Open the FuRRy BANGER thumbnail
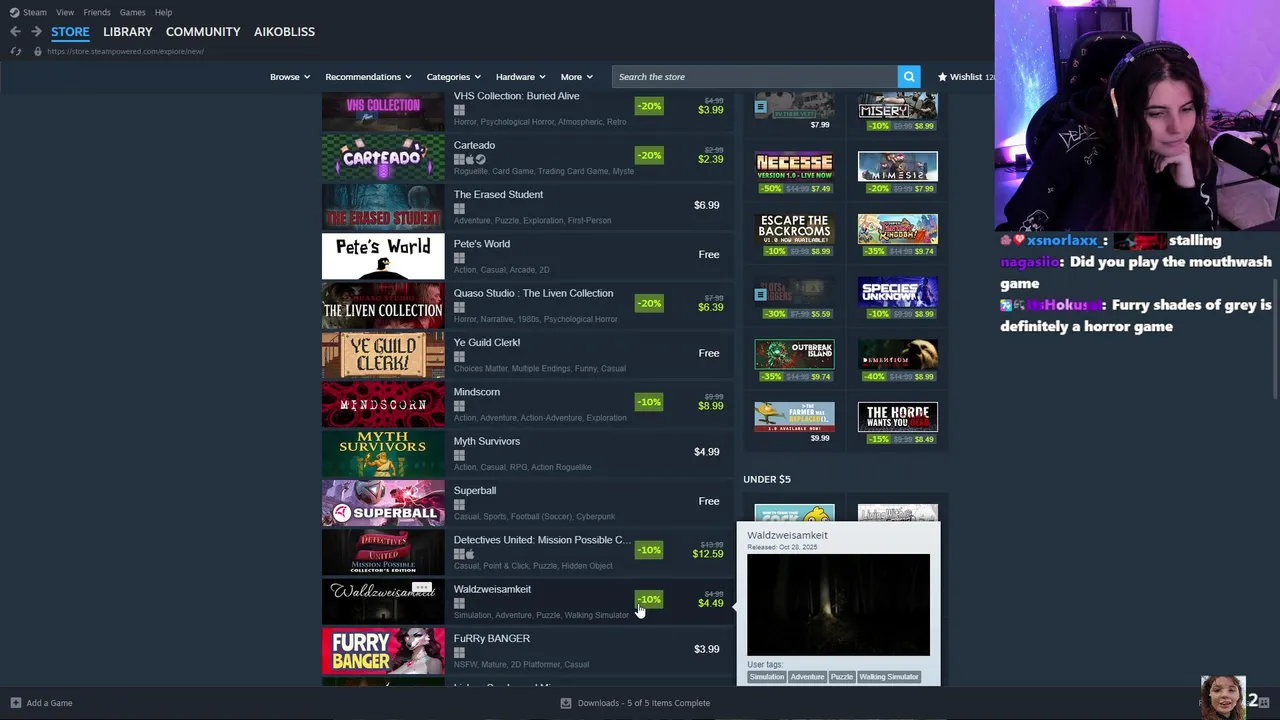The height and width of the screenshot is (720, 1280). coord(383,651)
